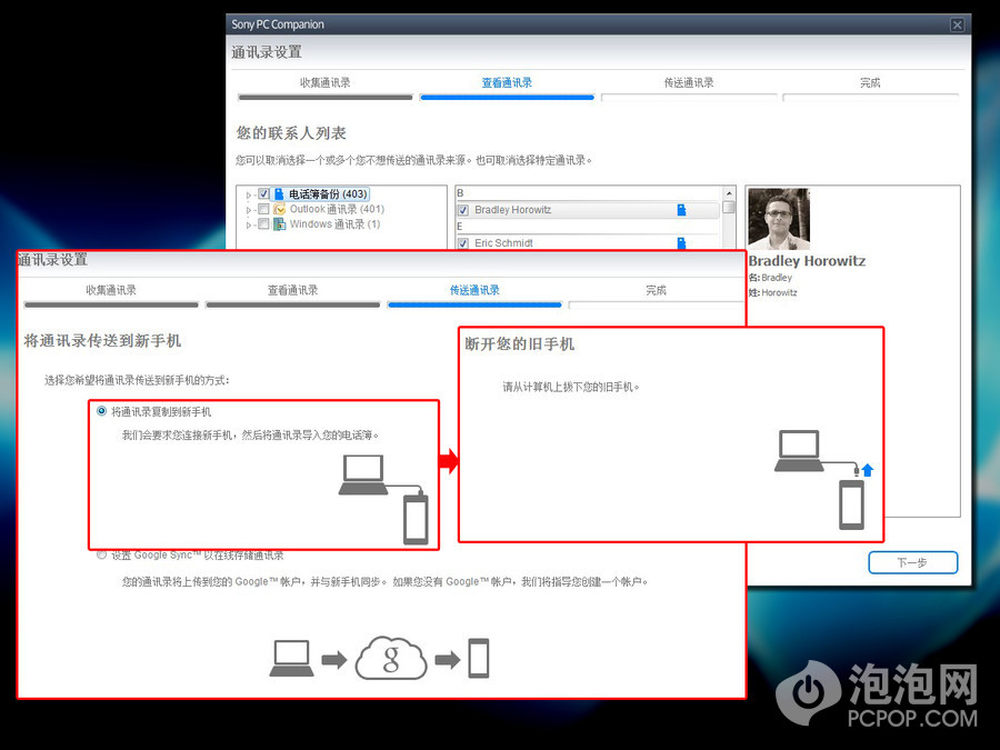Close the Sony PC Companion window

tap(957, 25)
